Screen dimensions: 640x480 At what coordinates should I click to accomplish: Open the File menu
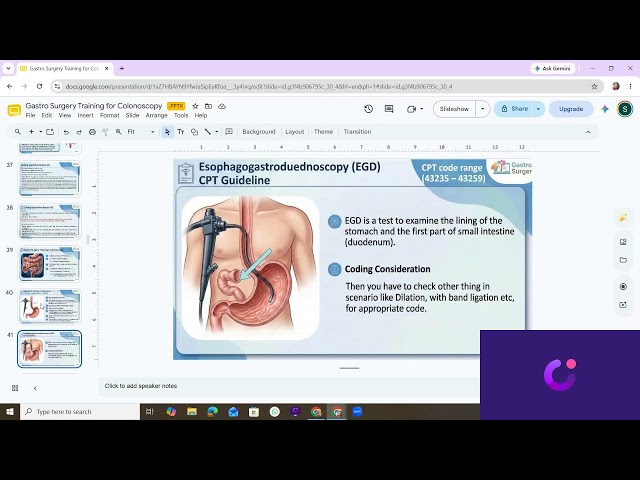click(31, 116)
